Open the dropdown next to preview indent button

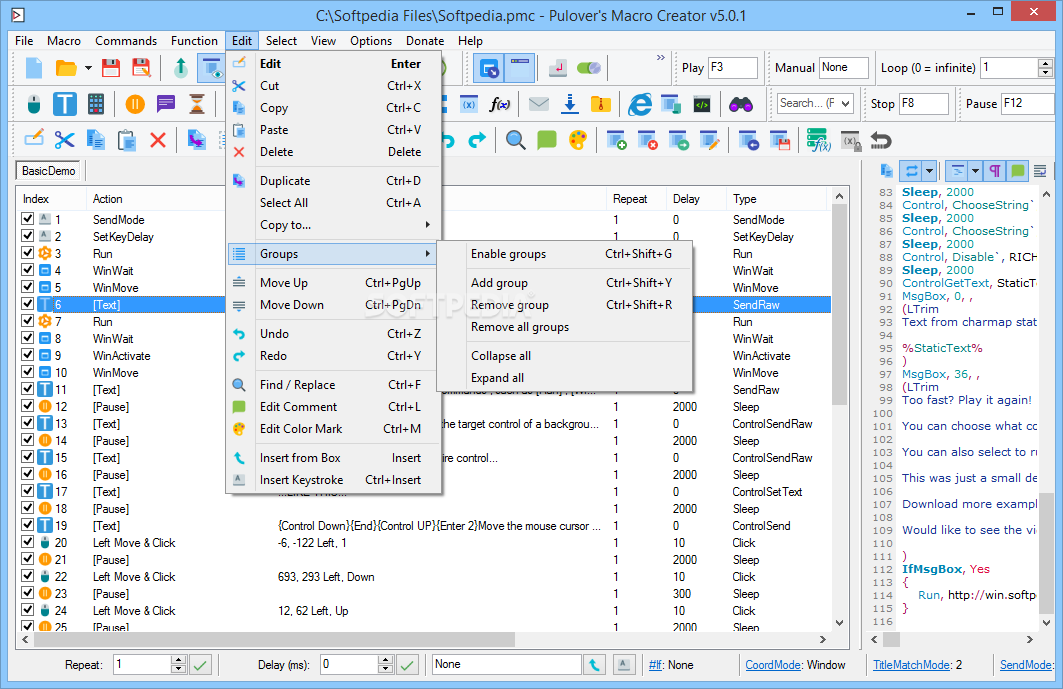tap(975, 171)
